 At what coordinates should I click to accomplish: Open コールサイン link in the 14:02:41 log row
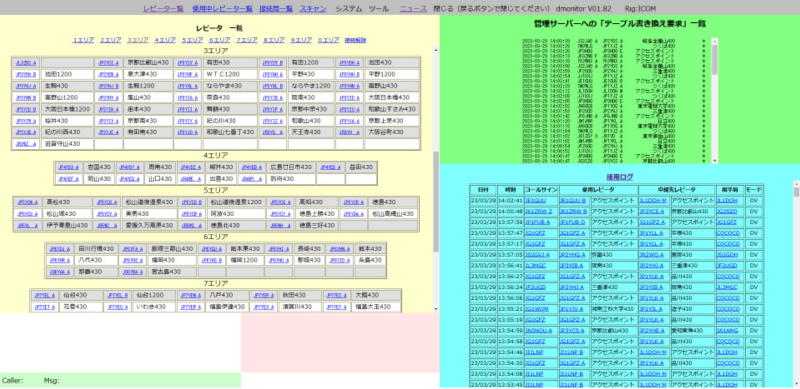(x=535, y=201)
